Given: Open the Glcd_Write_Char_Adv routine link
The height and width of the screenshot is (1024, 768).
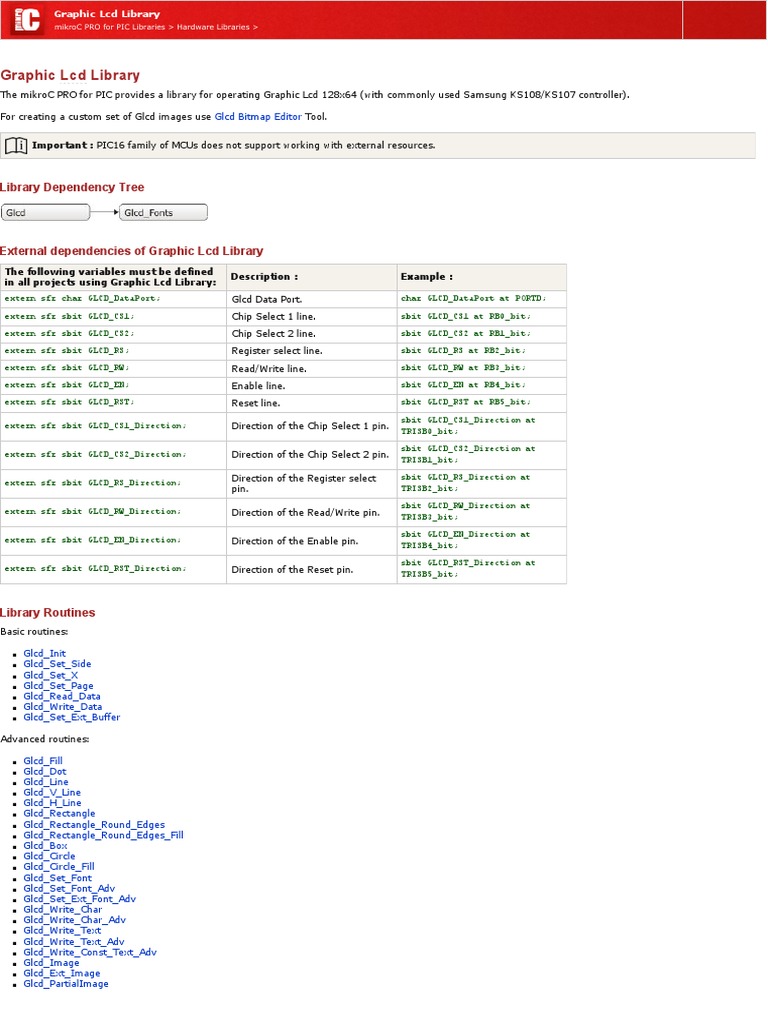Looking at the screenshot, I should [74, 920].
